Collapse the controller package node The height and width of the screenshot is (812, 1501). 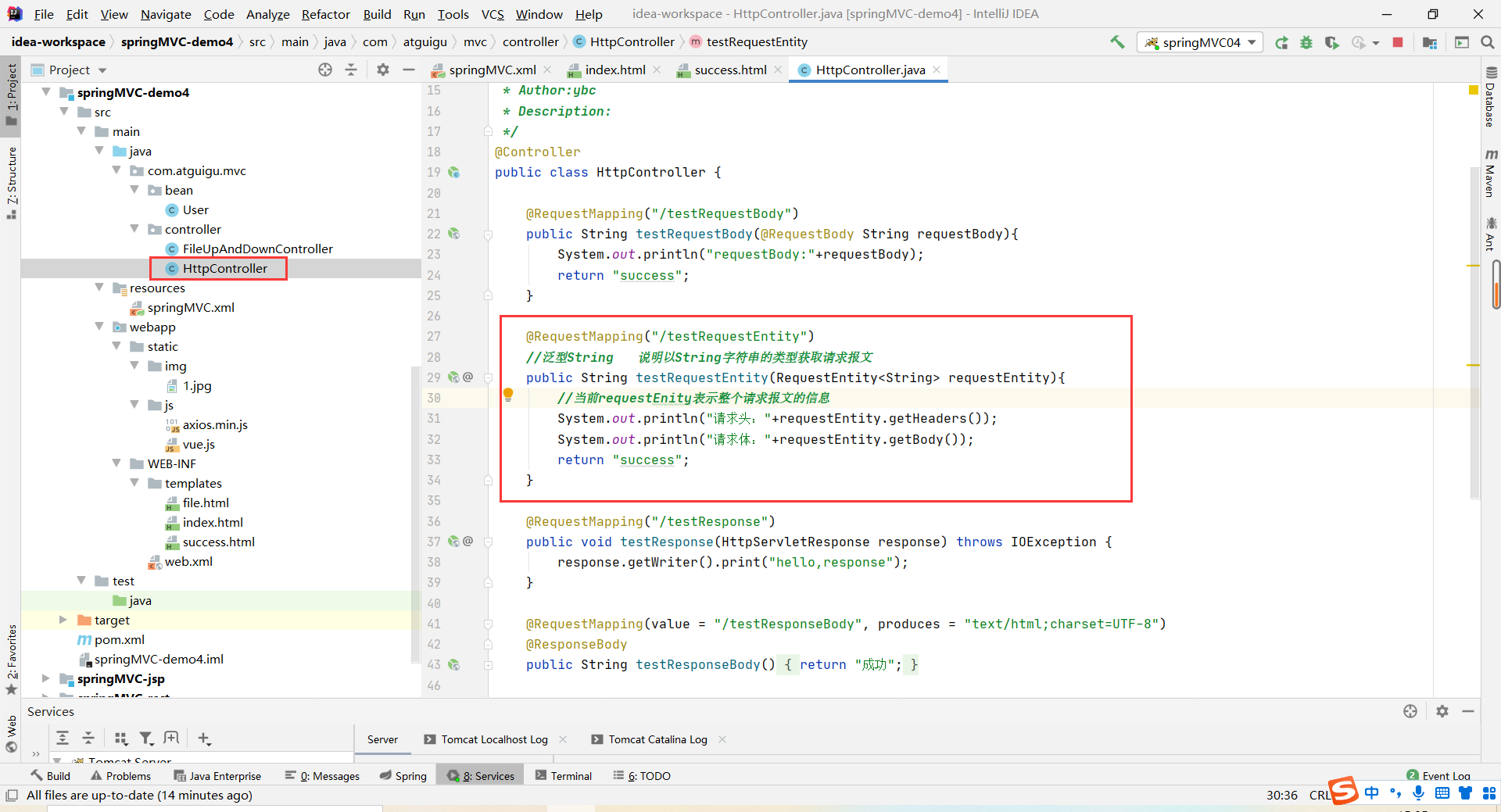(134, 229)
